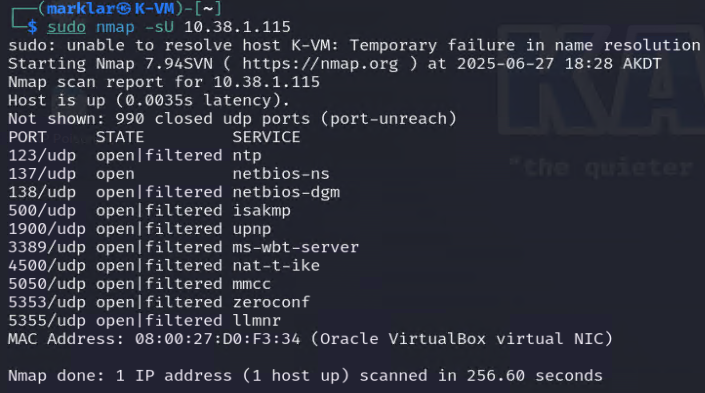Image resolution: width=705 pixels, height=393 pixels.
Task: Click the MAC address 08:00:27:D0:F3:34
Action: (x=218, y=339)
